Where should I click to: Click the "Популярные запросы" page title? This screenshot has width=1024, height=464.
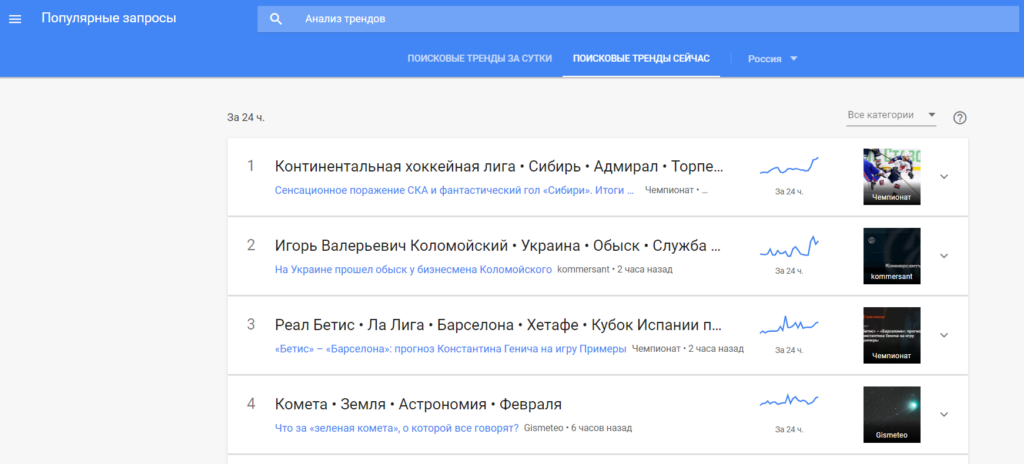pyautogui.click(x=109, y=18)
